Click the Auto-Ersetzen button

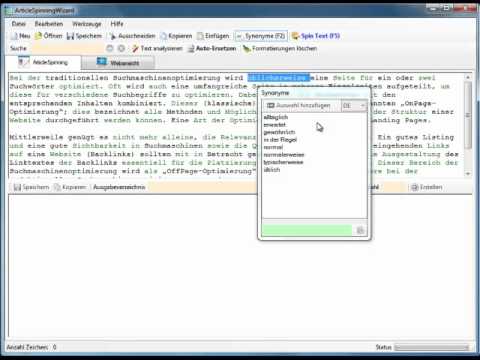tap(212, 49)
